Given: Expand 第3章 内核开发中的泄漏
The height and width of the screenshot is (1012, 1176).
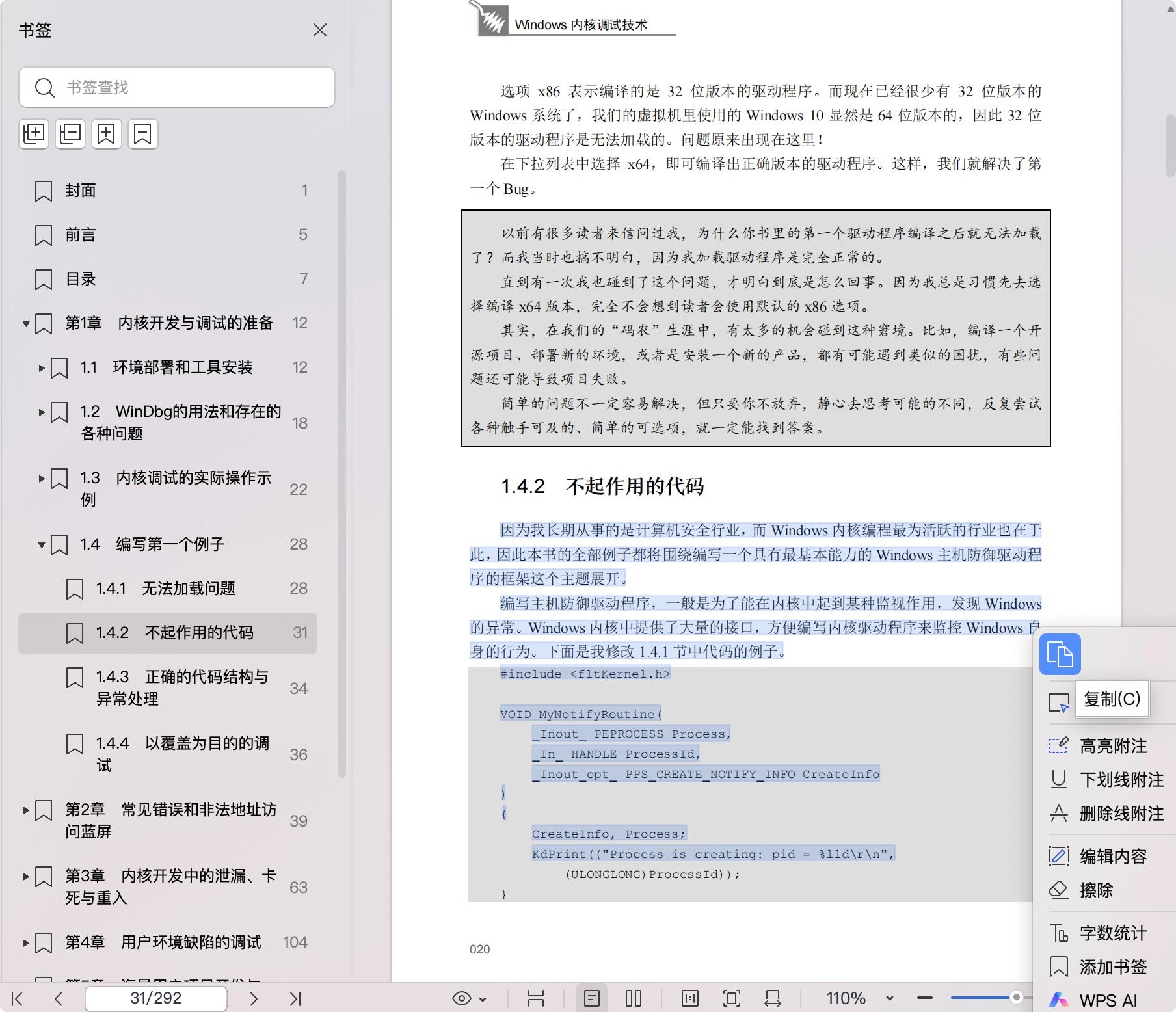Looking at the screenshot, I should 26,876.
